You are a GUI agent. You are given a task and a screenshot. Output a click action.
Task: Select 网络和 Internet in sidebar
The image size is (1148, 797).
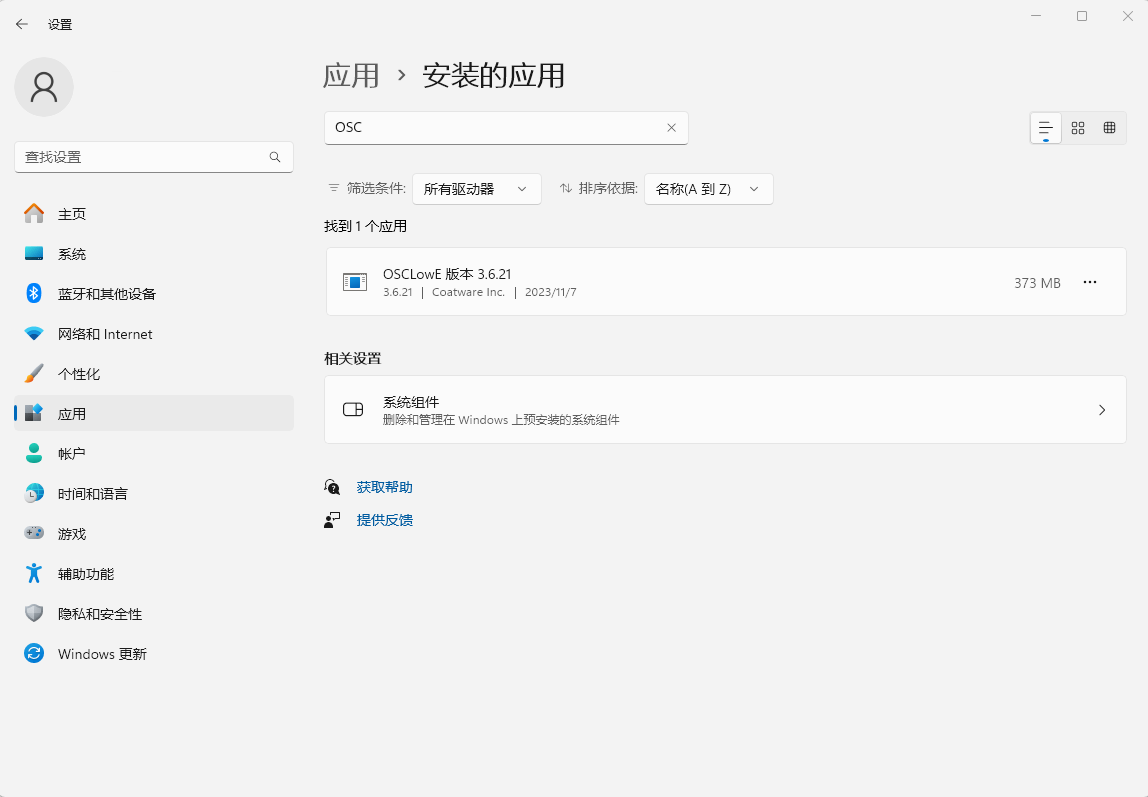(x=105, y=334)
